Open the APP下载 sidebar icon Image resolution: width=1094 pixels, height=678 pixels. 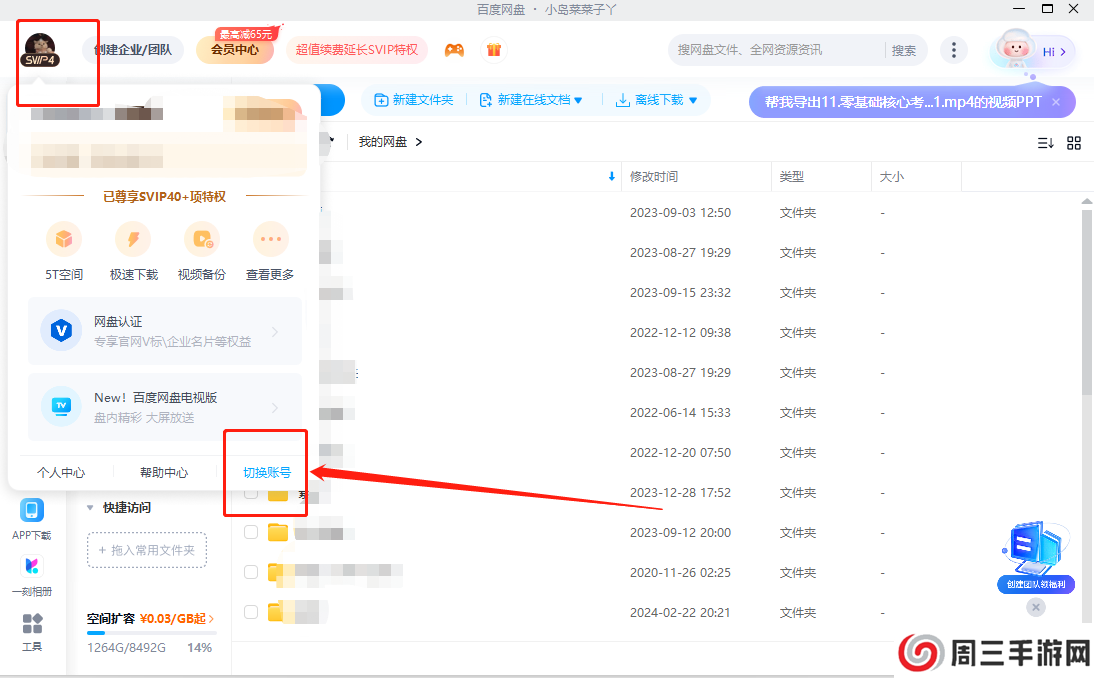[x=32, y=511]
